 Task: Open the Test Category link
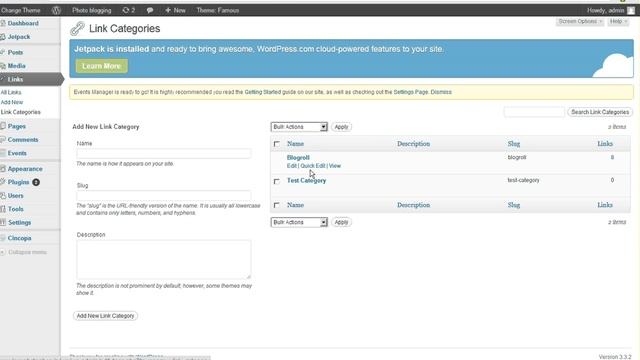click(306, 180)
